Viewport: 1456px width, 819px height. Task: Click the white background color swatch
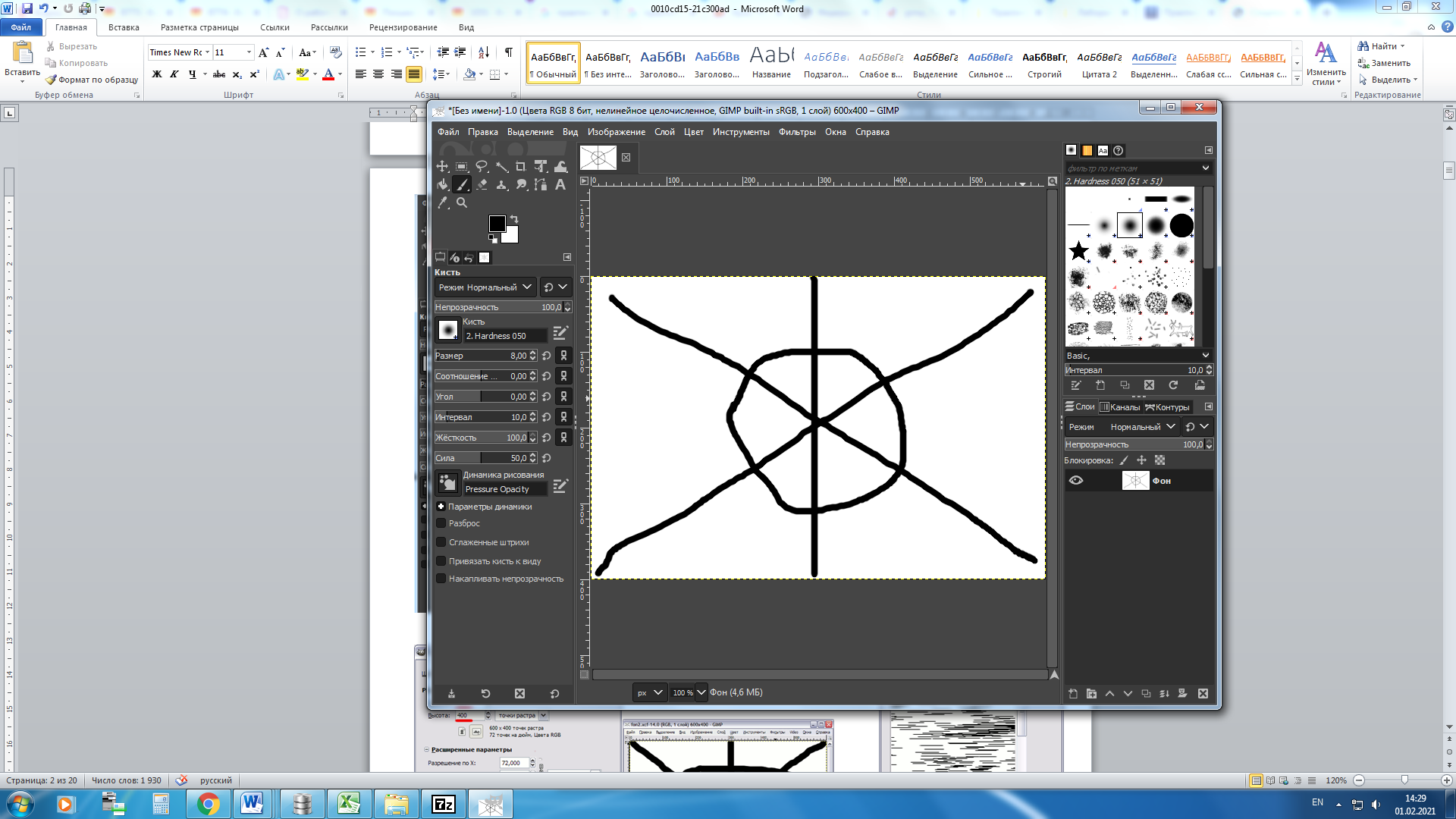click(512, 237)
